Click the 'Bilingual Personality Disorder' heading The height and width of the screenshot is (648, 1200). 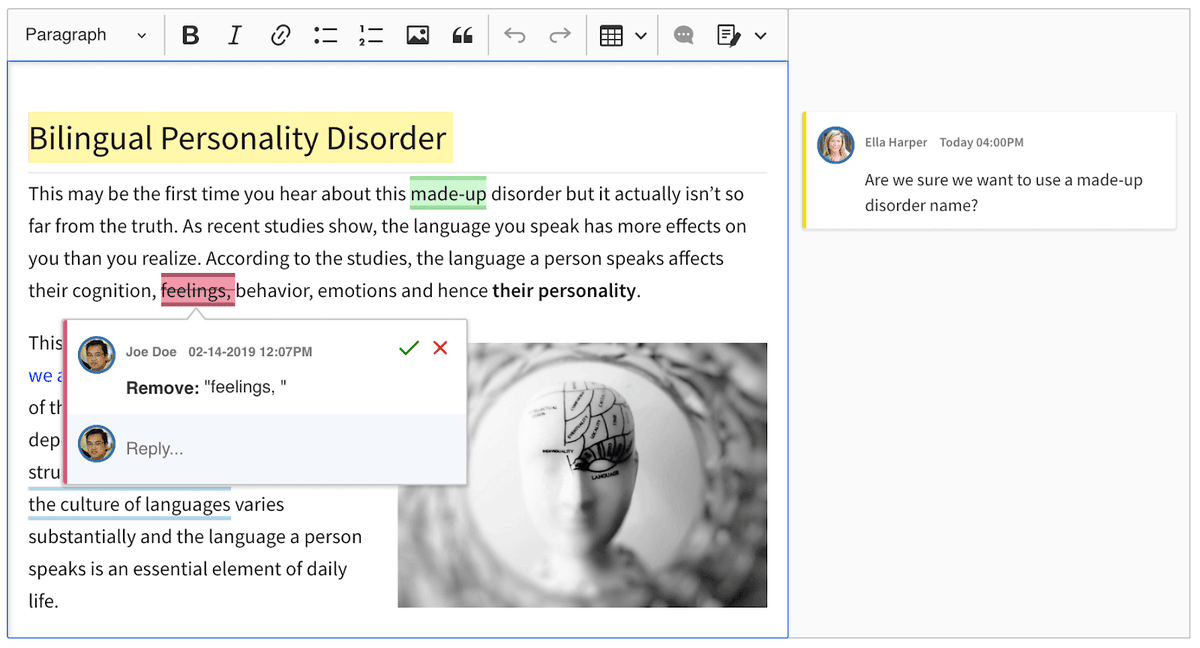click(238, 138)
